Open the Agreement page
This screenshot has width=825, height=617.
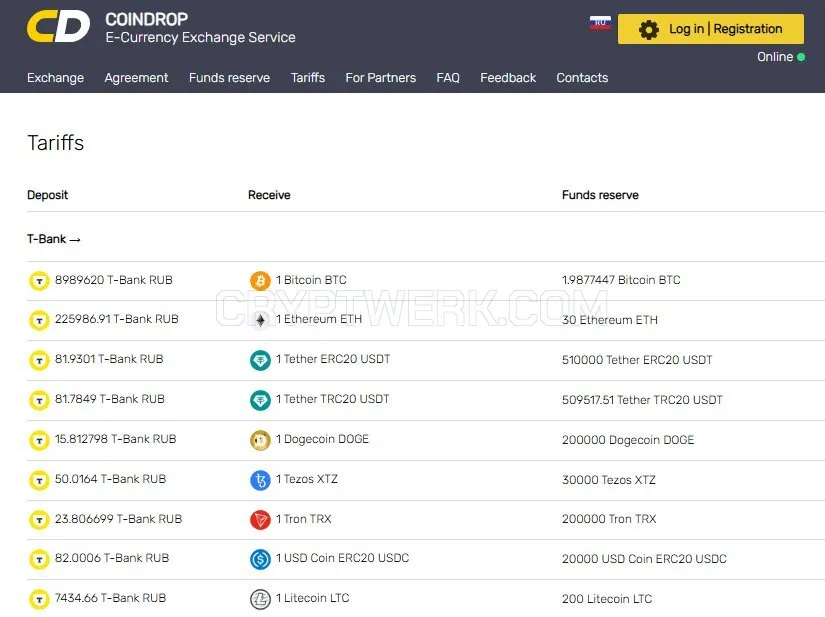(x=136, y=78)
